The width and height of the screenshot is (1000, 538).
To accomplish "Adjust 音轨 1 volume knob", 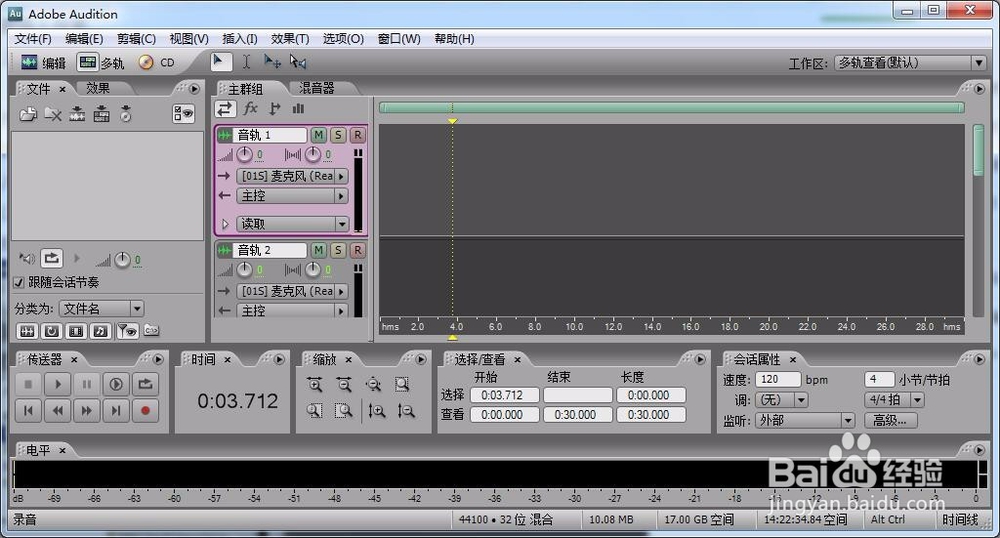I will (x=245, y=155).
